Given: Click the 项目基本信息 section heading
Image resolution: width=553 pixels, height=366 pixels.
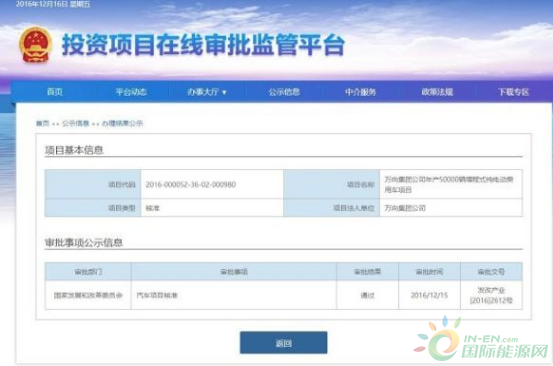Looking at the screenshot, I should pos(74,150).
